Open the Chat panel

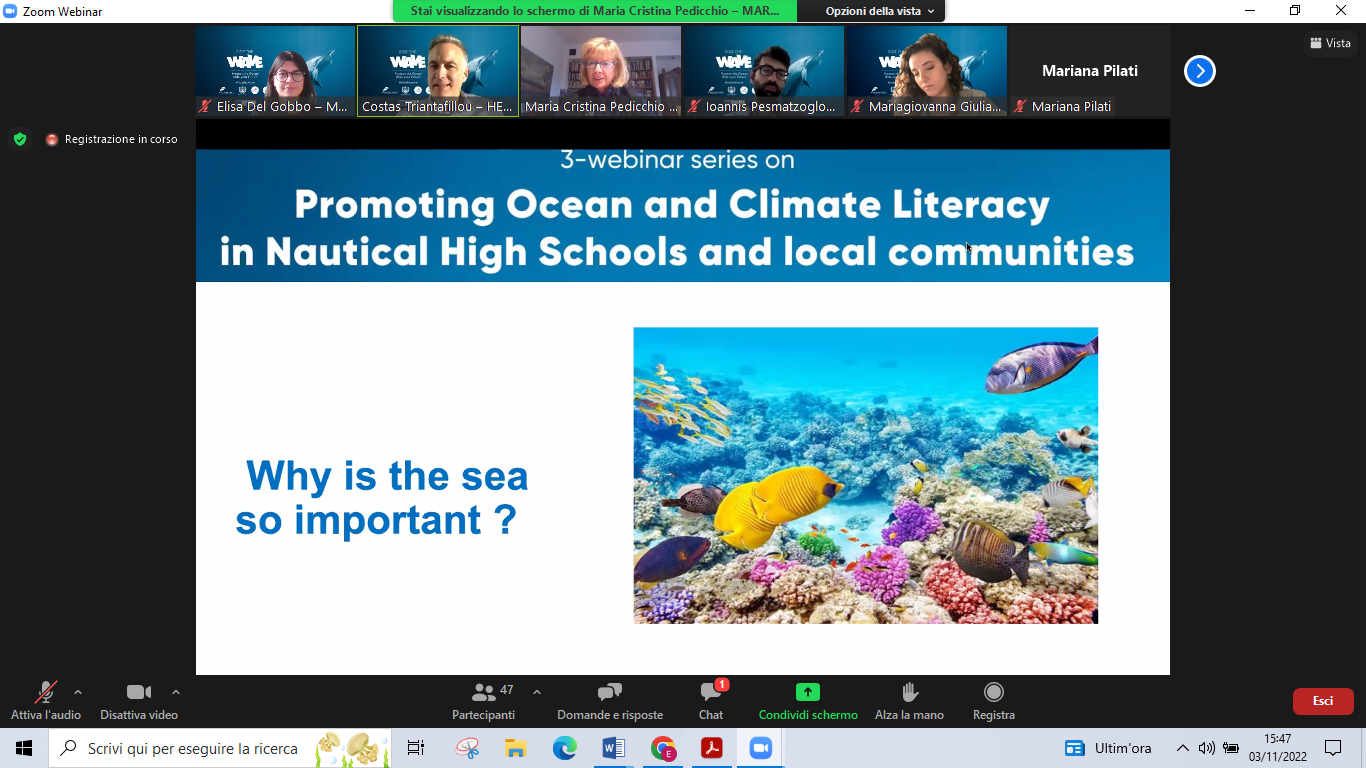pyautogui.click(x=711, y=700)
